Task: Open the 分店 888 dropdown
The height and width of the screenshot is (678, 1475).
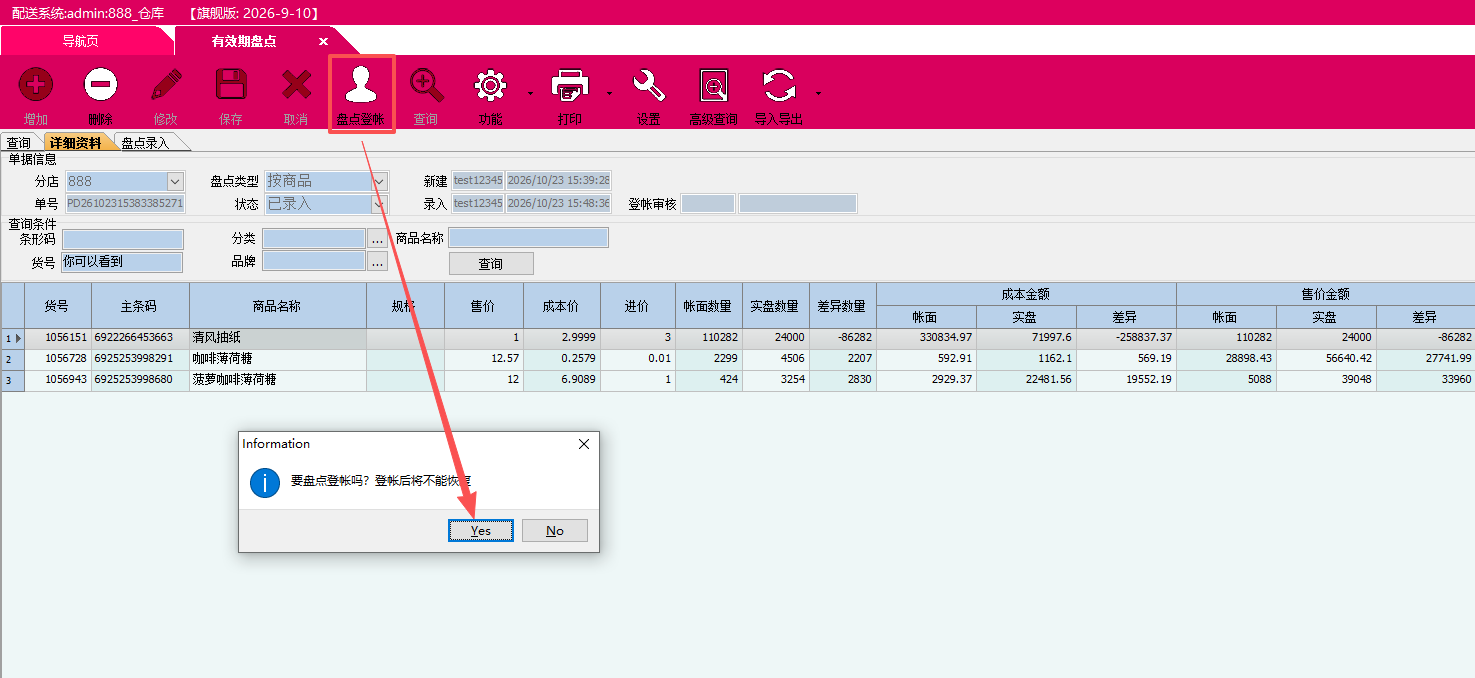Action: (176, 181)
